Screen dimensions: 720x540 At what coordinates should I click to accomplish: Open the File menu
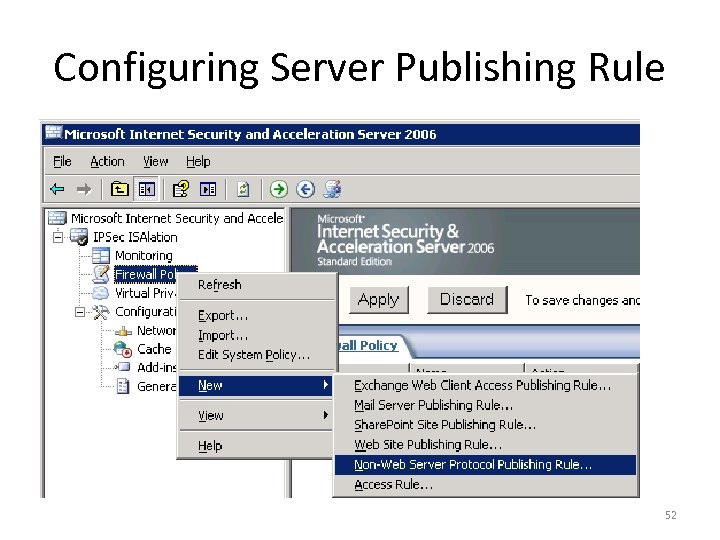coord(62,162)
